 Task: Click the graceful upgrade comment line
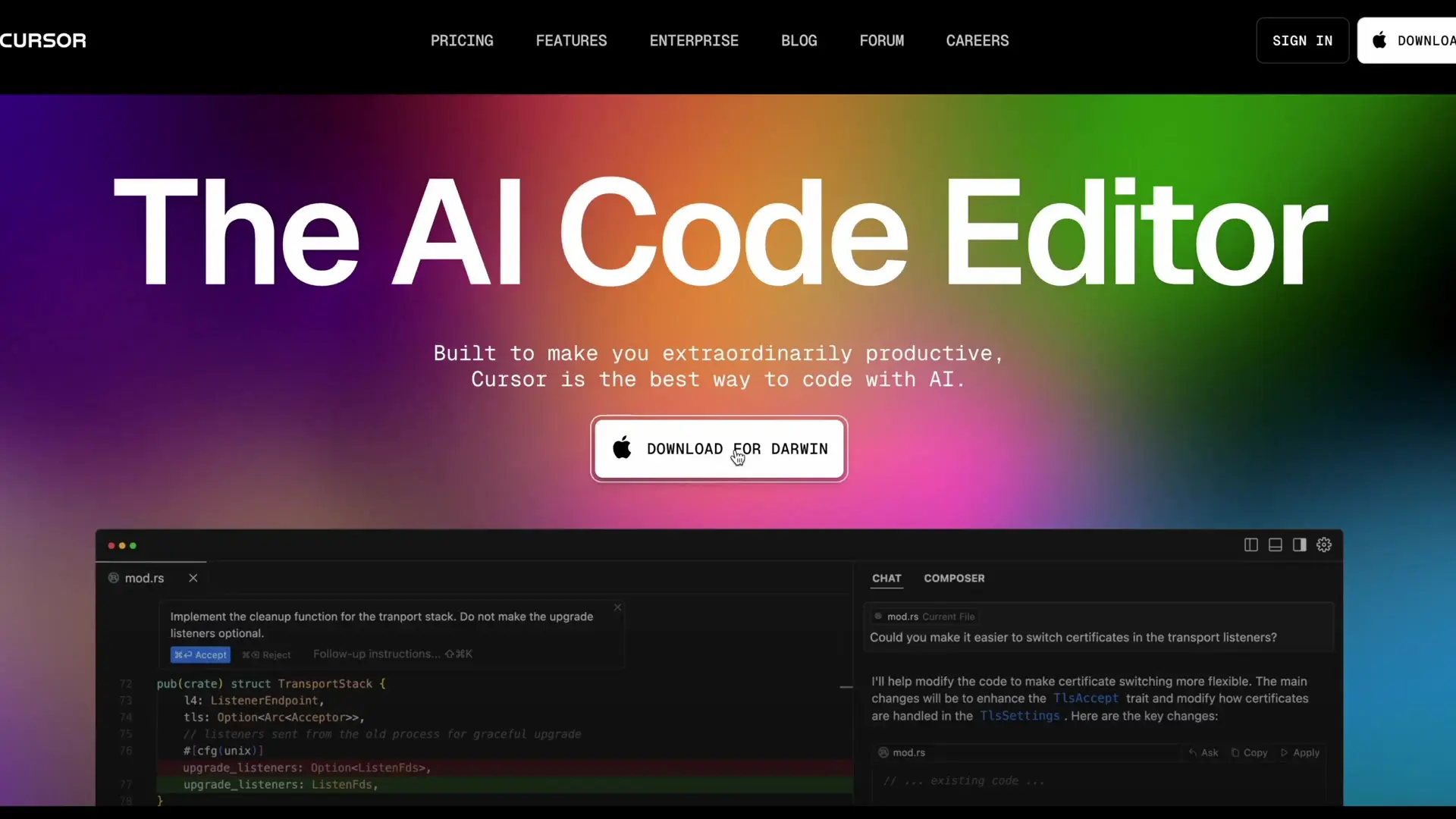coord(382,734)
